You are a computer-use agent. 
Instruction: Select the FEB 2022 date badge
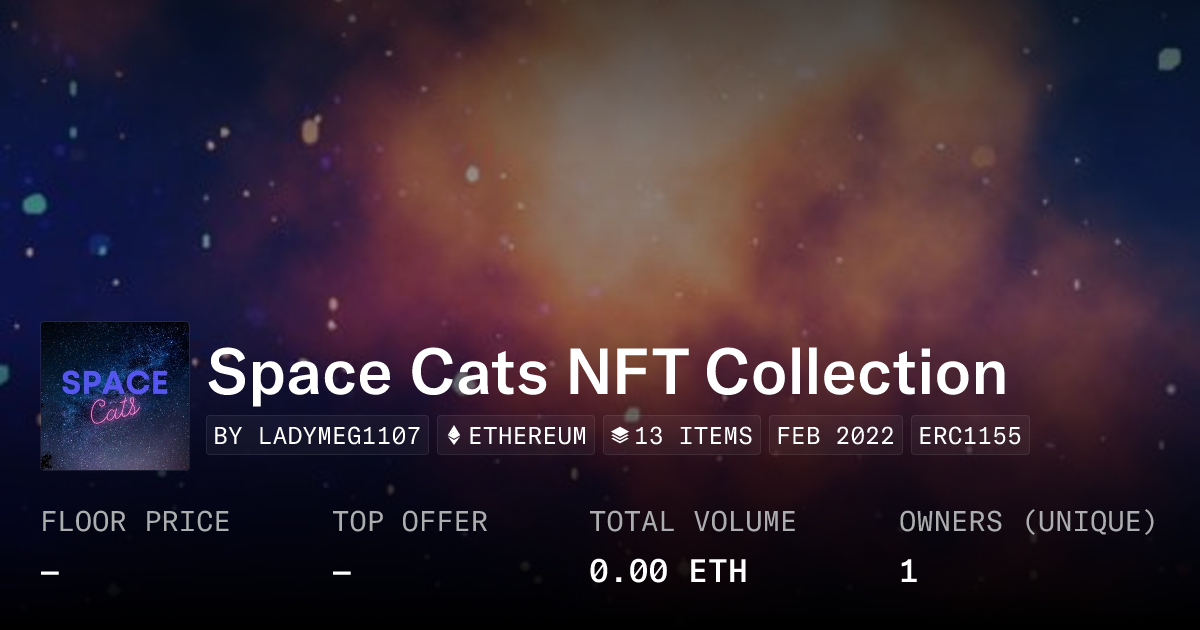(x=835, y=436)
